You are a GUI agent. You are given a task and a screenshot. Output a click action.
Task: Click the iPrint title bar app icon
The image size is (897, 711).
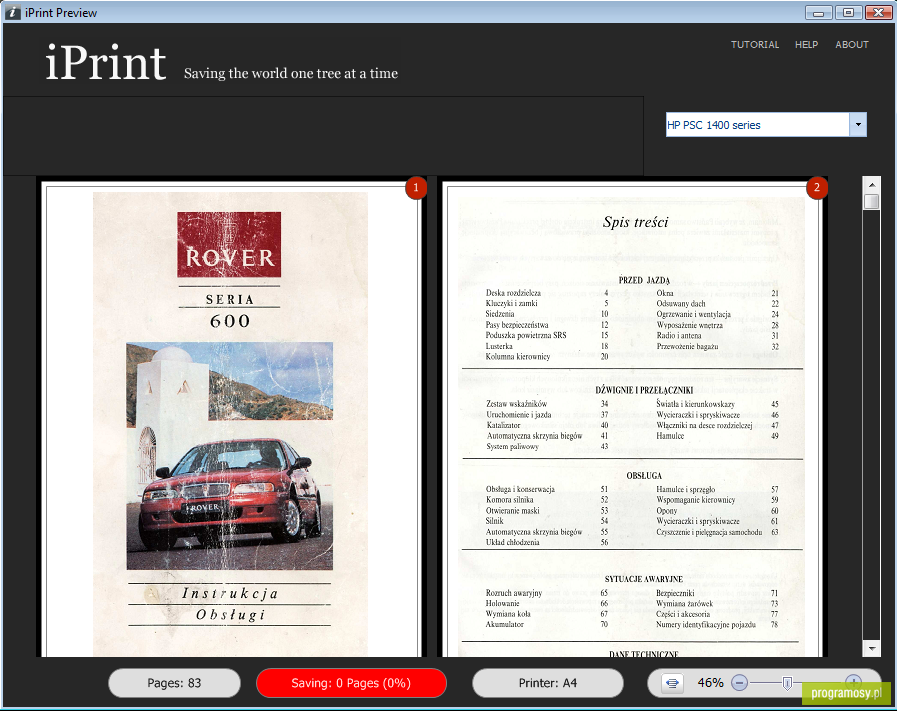12,12
